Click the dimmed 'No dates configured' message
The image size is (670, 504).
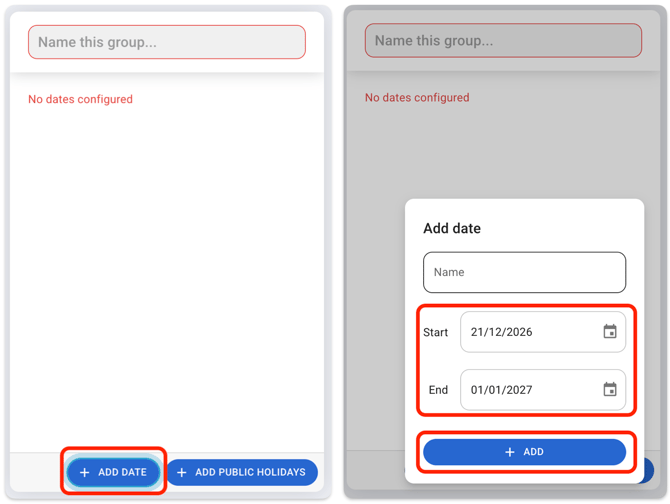(417, 98)
